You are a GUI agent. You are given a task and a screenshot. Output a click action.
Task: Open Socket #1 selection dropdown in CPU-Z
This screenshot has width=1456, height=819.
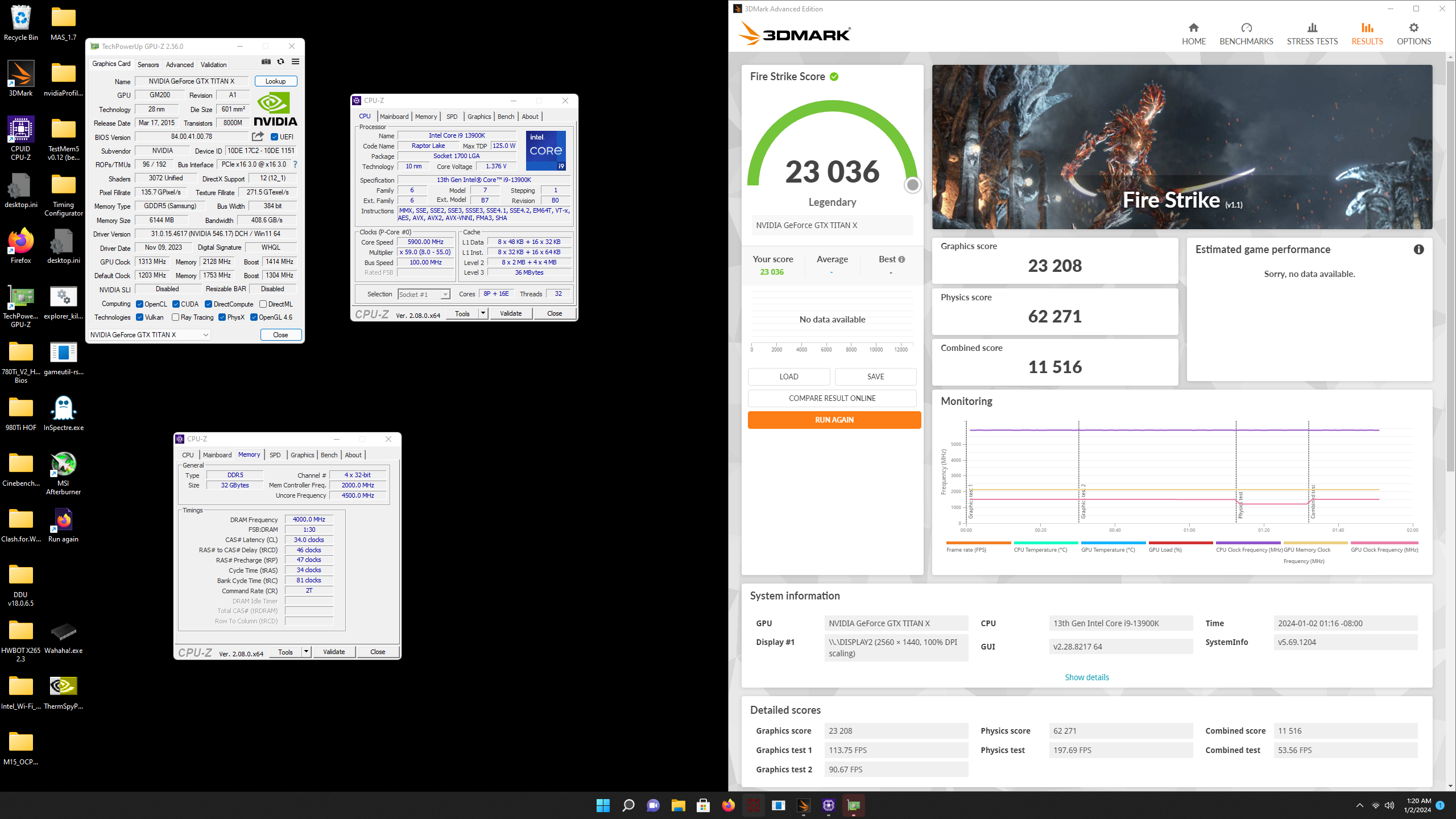coord(424,294)
